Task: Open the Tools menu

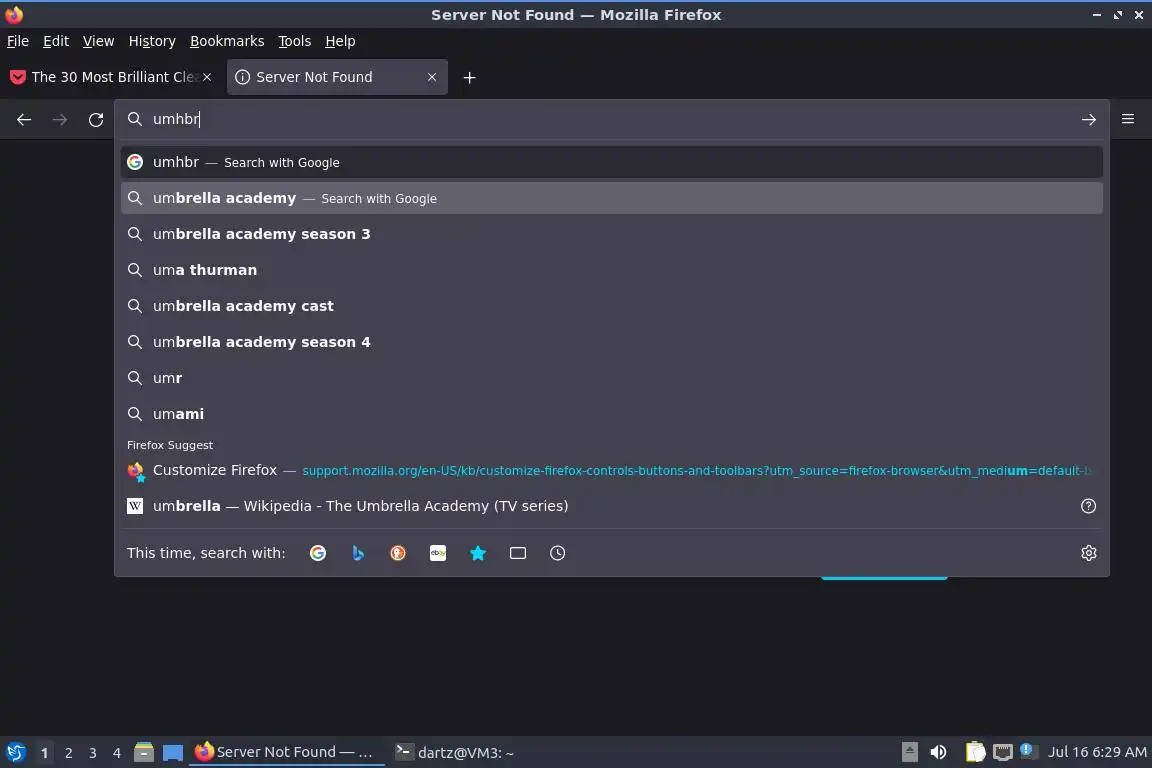Action: click(x=295, y=41)
